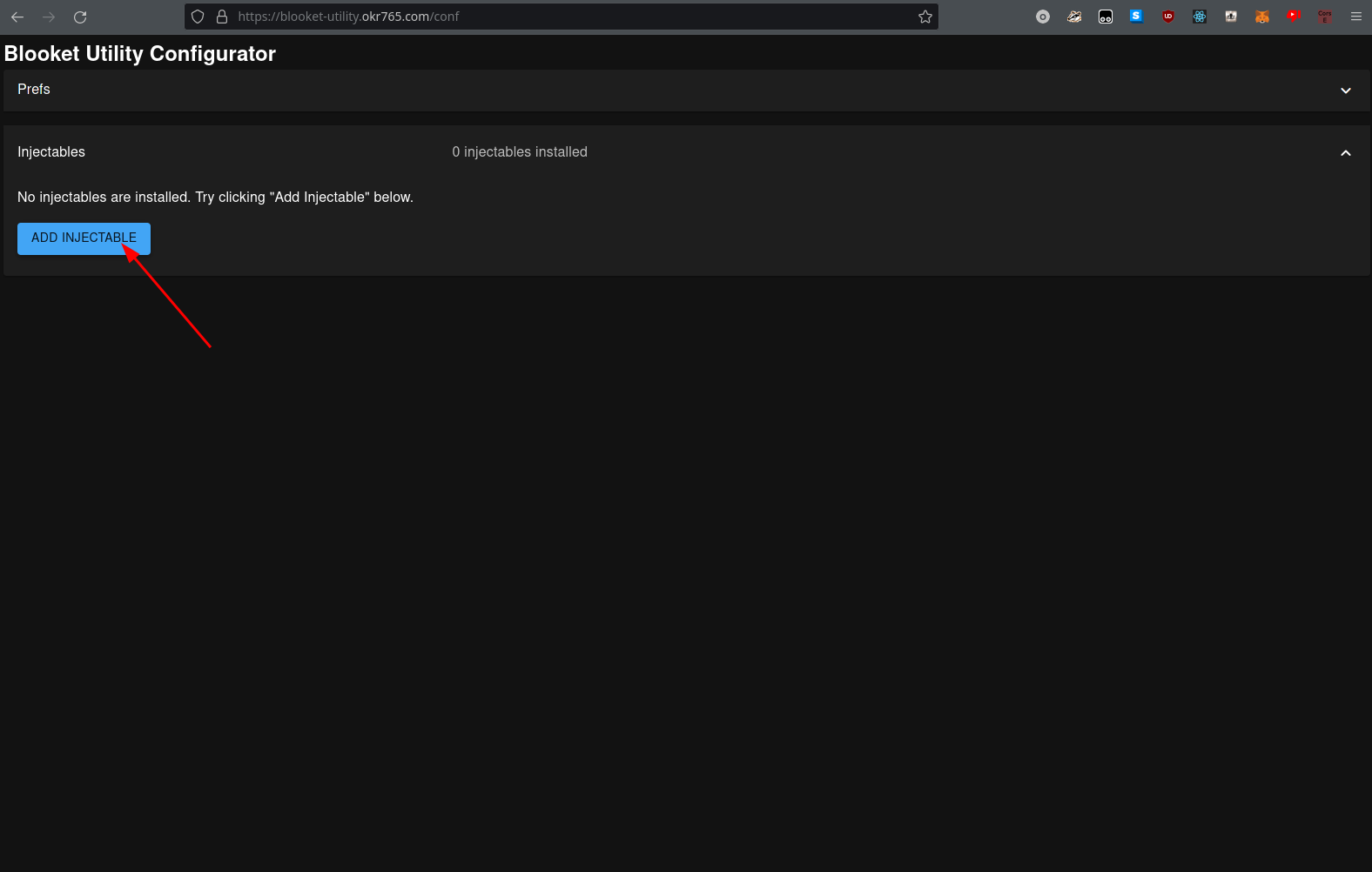Collapse the Injectables section chevron
1372x872 pixels.
pyautogui.click(x=1345, y=153)
